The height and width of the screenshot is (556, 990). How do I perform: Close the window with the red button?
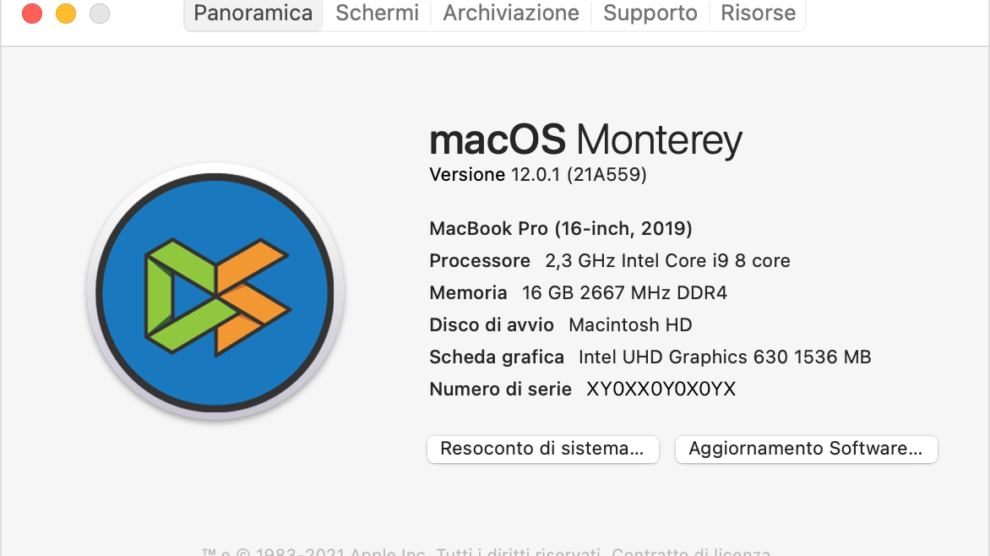click(32, 14)
